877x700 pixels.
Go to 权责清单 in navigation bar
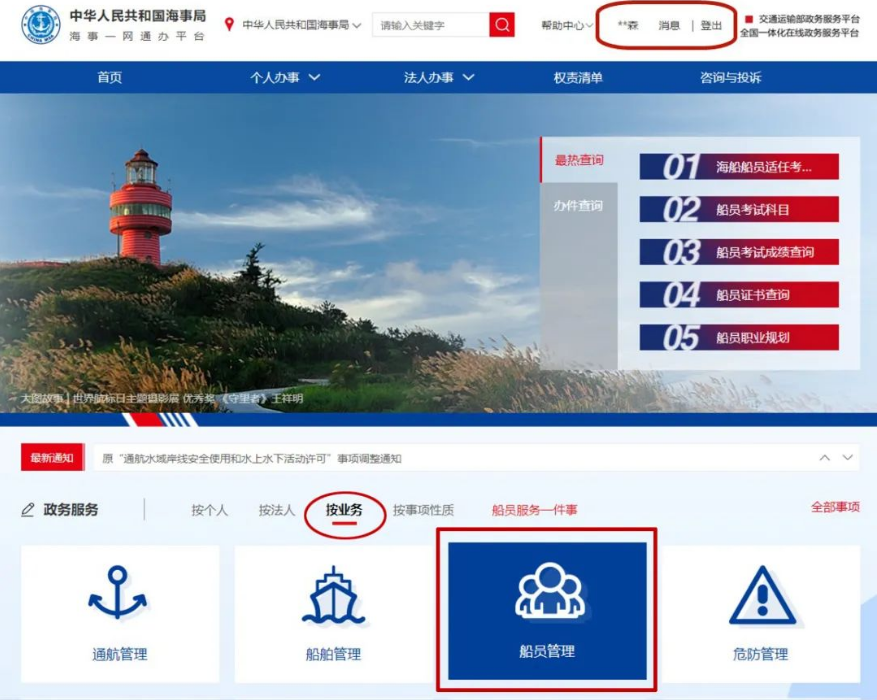(x=578, y=78)
